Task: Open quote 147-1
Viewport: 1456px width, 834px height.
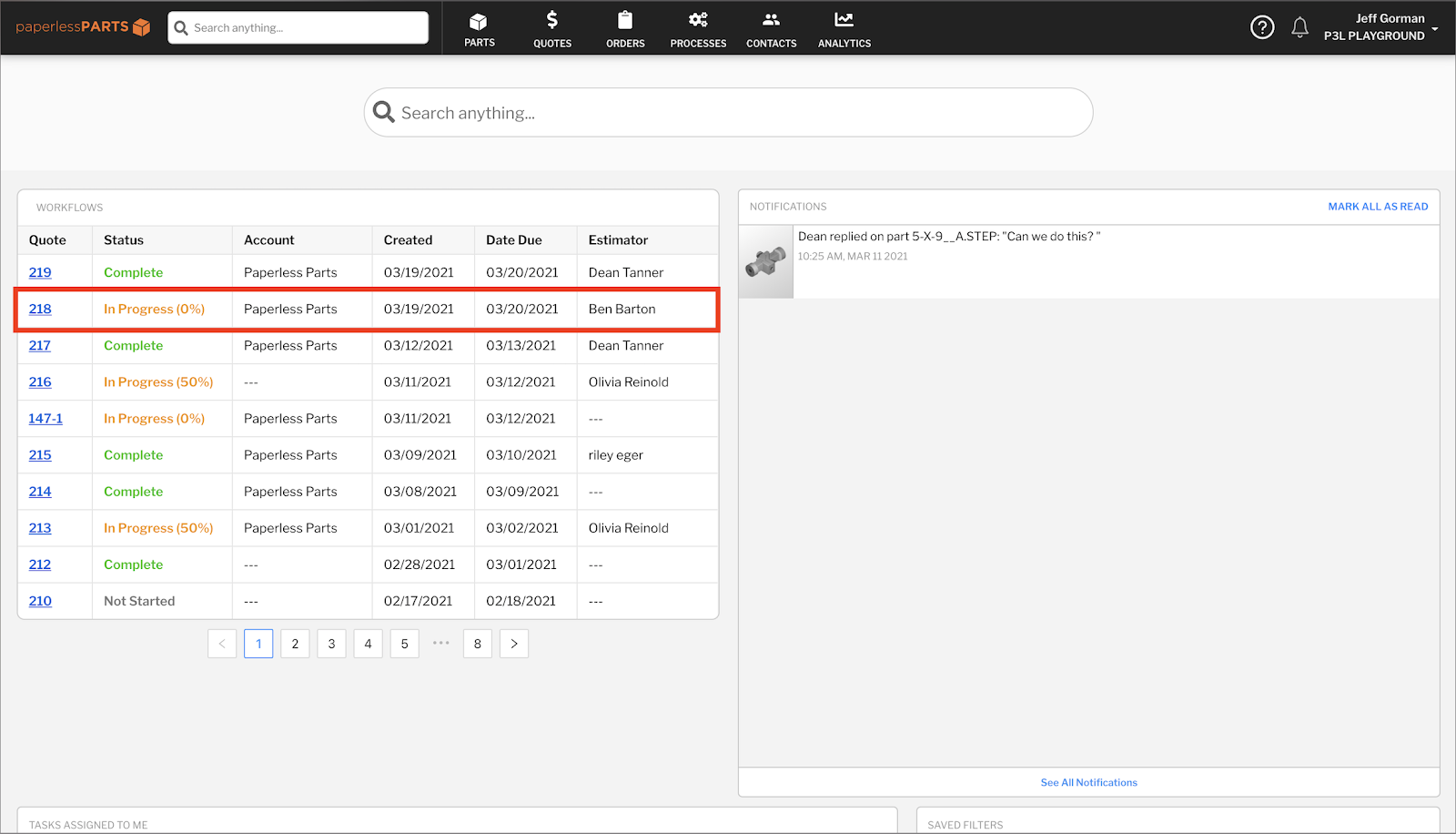Action: pyautogui.click(x=45, y=418)
